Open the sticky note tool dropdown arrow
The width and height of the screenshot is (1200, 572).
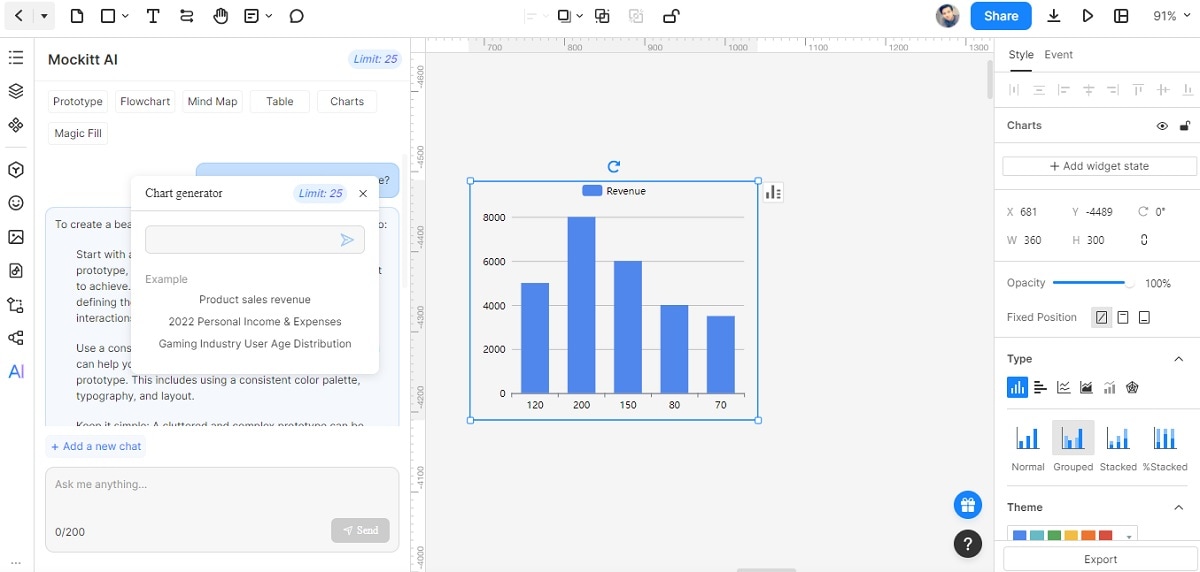[268, 16]
